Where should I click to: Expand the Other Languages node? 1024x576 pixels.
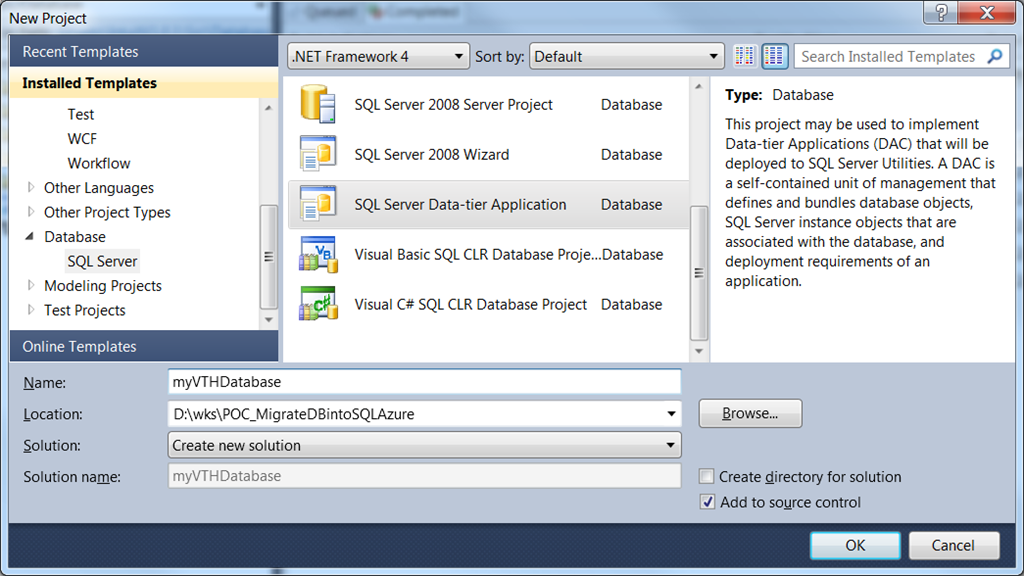tap(30, 187)
